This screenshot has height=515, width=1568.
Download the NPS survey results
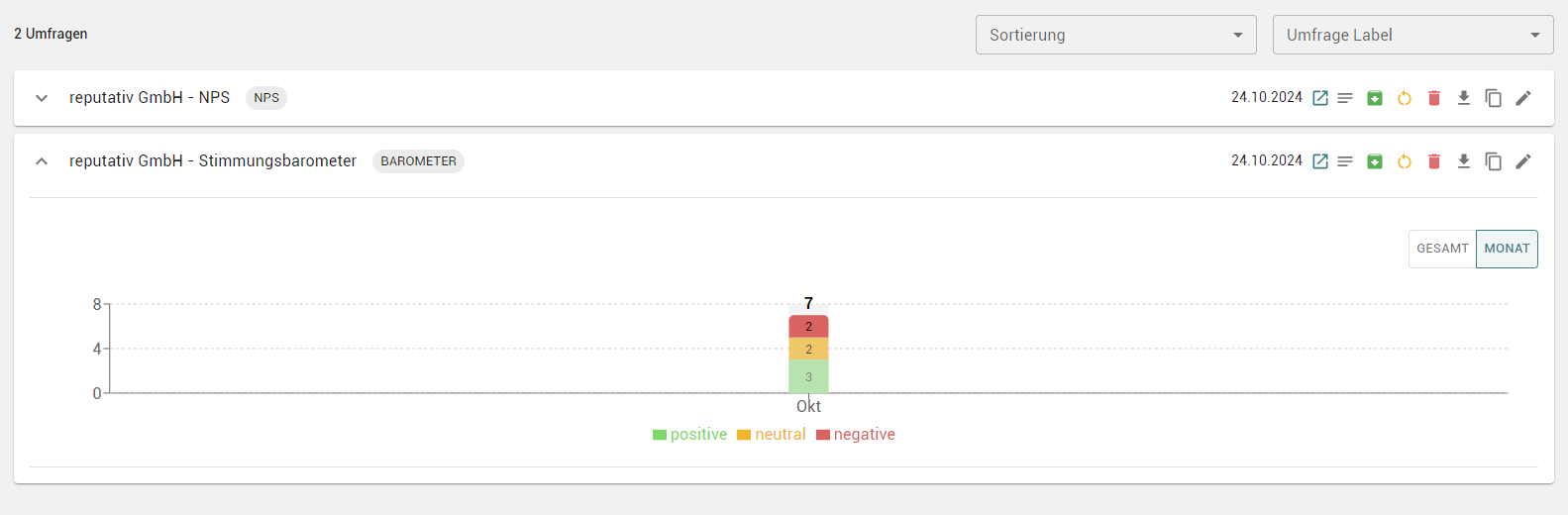coord(1464,98)
